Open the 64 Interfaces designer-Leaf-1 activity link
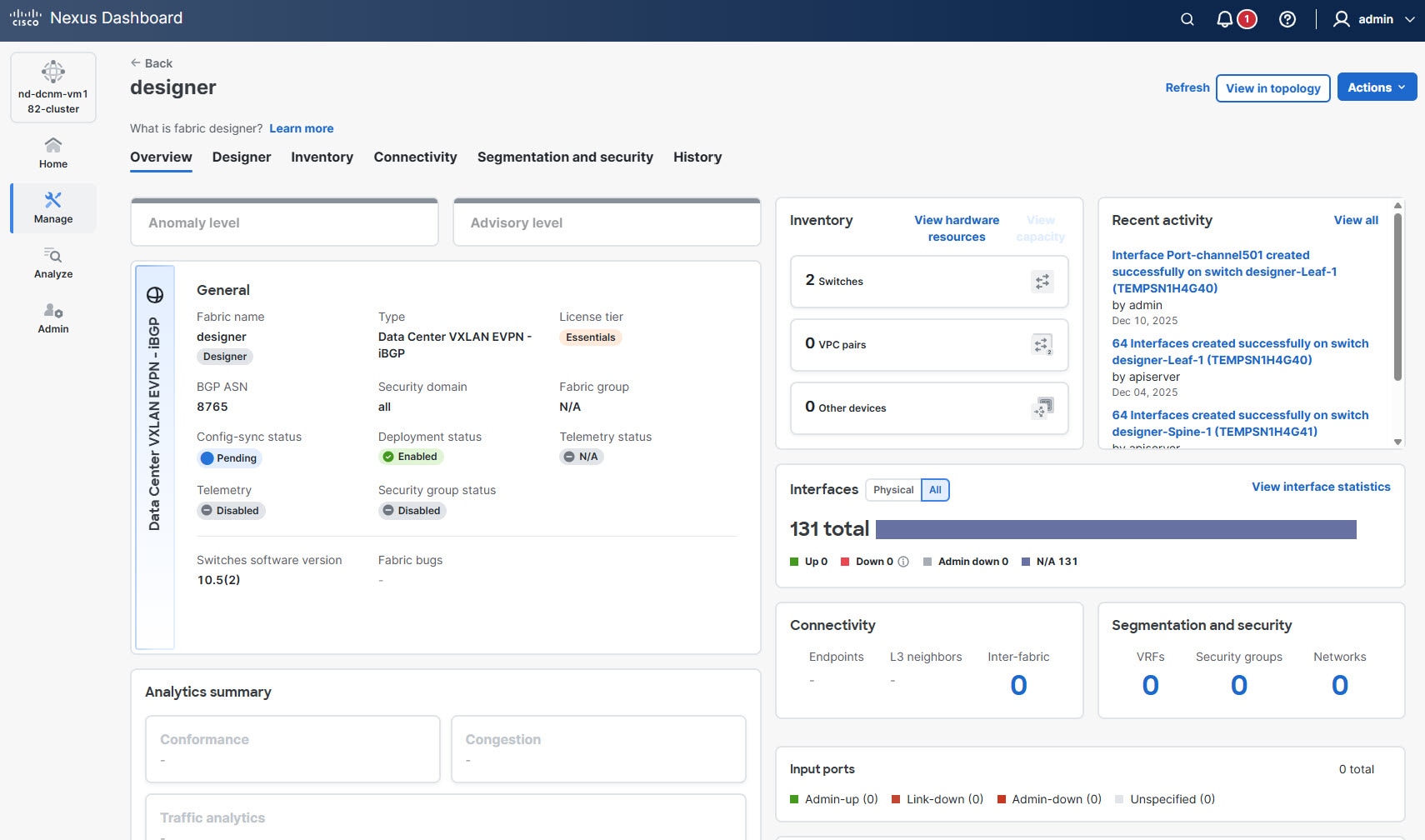This screenshot has height=840, width=1425. 1240,352
